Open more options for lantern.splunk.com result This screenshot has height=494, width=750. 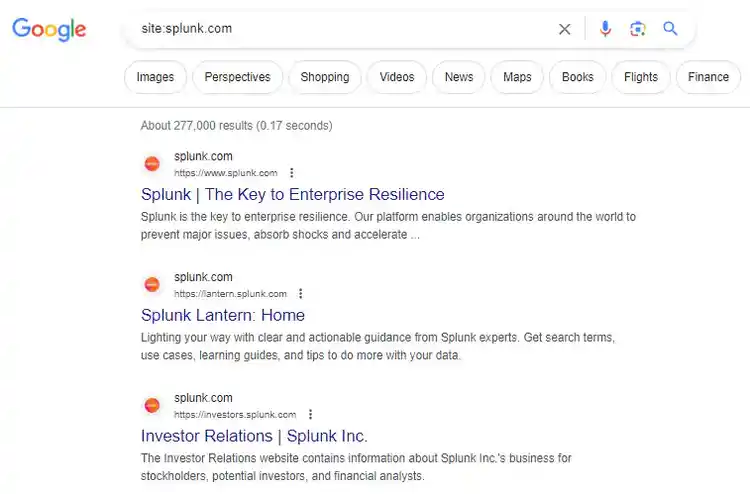coord(301,294)
